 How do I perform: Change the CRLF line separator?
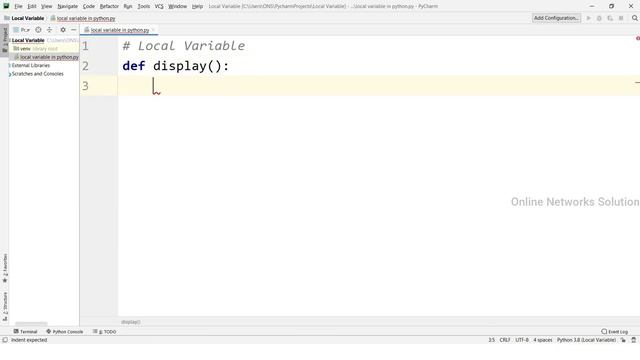click(505, 340)
